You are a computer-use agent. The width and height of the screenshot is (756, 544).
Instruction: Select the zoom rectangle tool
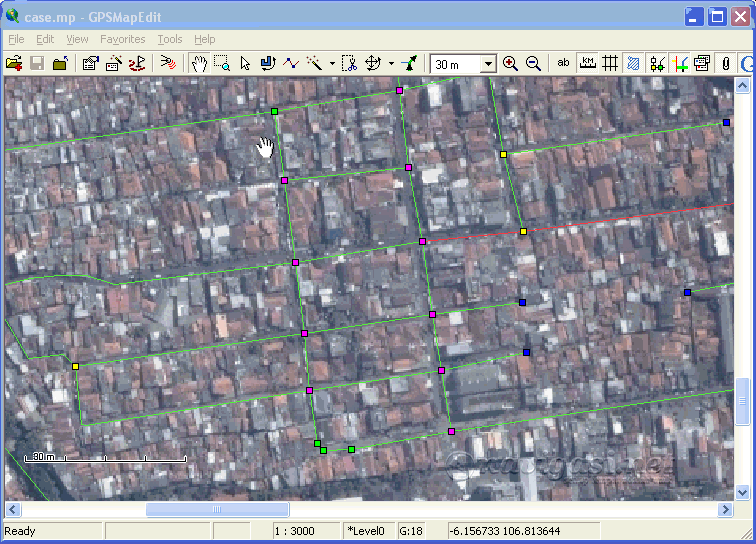click(x=222, y=63)
